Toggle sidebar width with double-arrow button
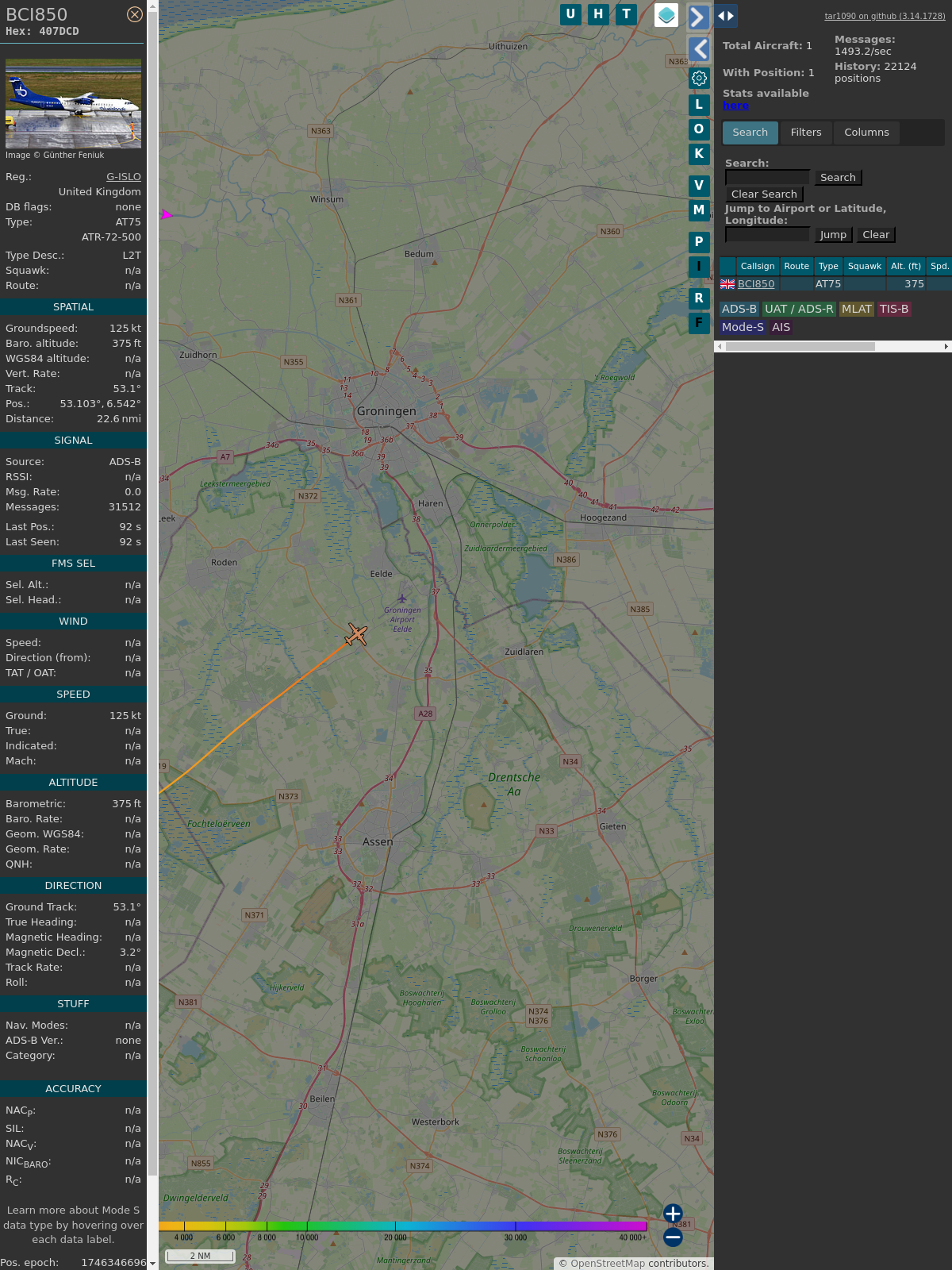The height and width of the screenshot is (1270, 952). point(725,16)
